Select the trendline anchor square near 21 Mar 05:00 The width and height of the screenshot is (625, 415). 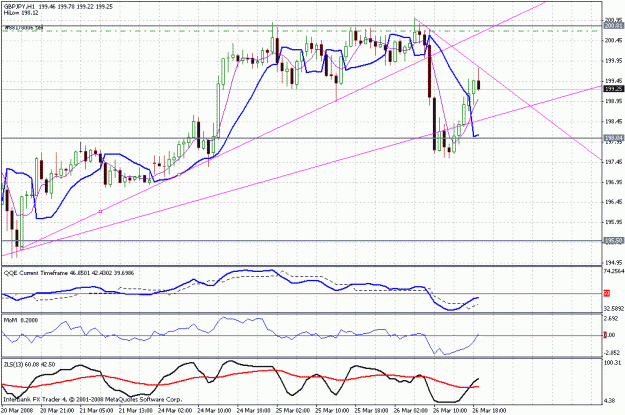(100, 211)
